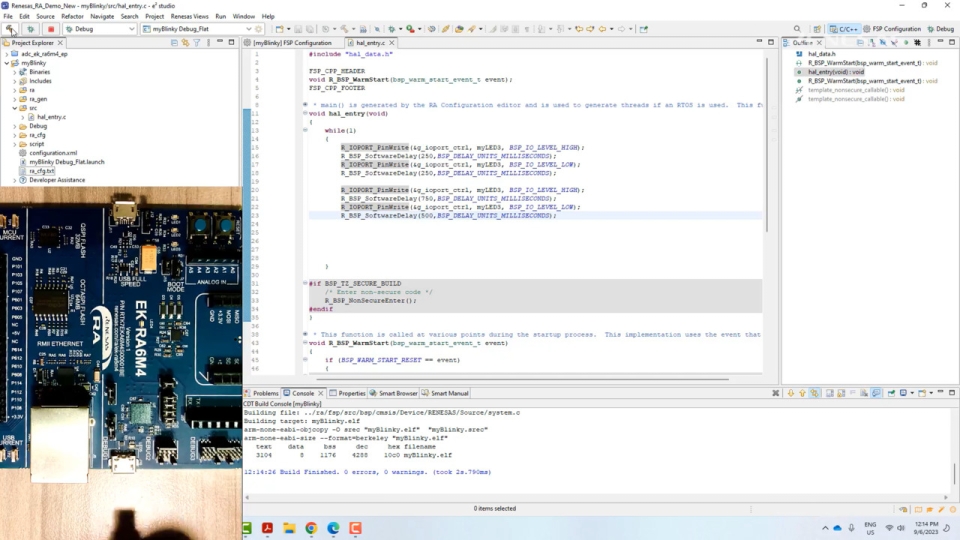Viewport: 960px width, 540px height.
Task: Collapse the src folder
Action: 15,108
